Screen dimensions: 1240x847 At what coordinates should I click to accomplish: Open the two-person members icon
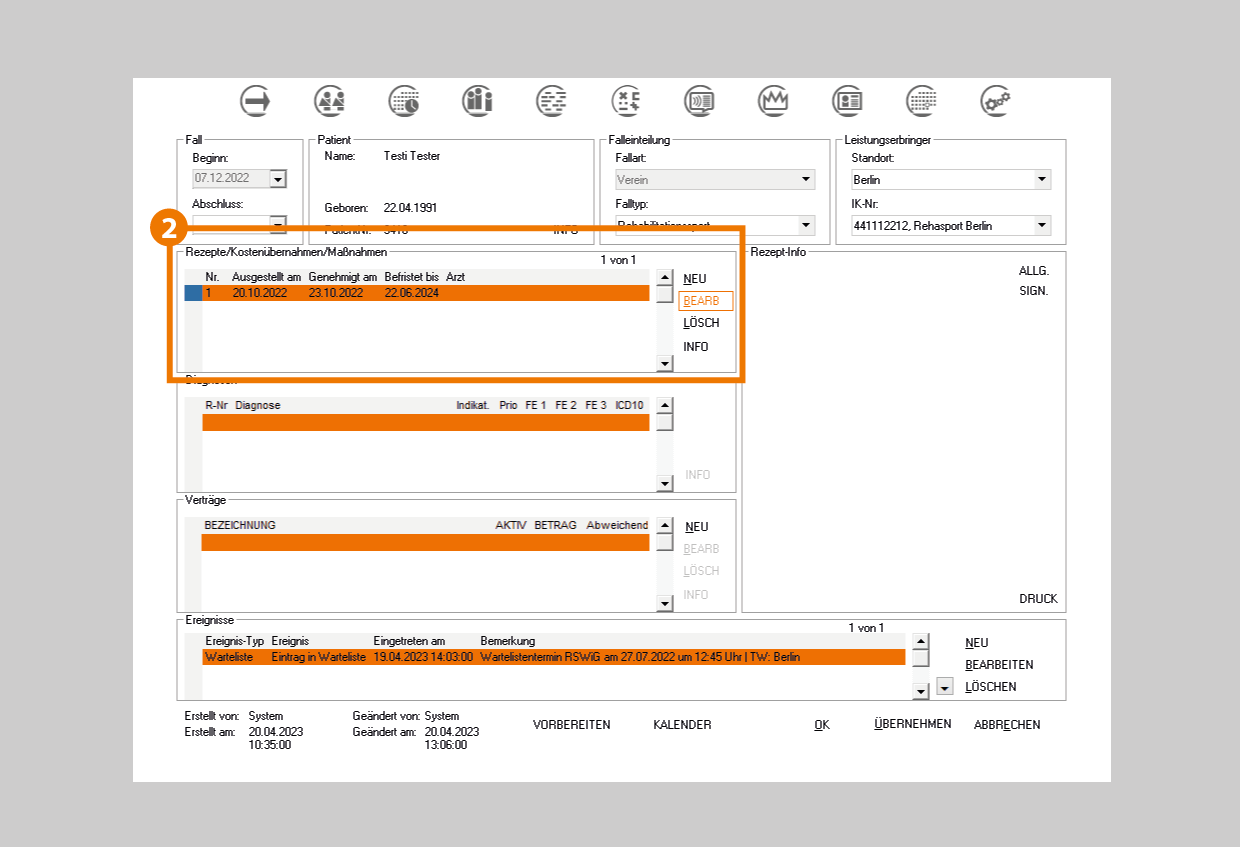[330, 100]
